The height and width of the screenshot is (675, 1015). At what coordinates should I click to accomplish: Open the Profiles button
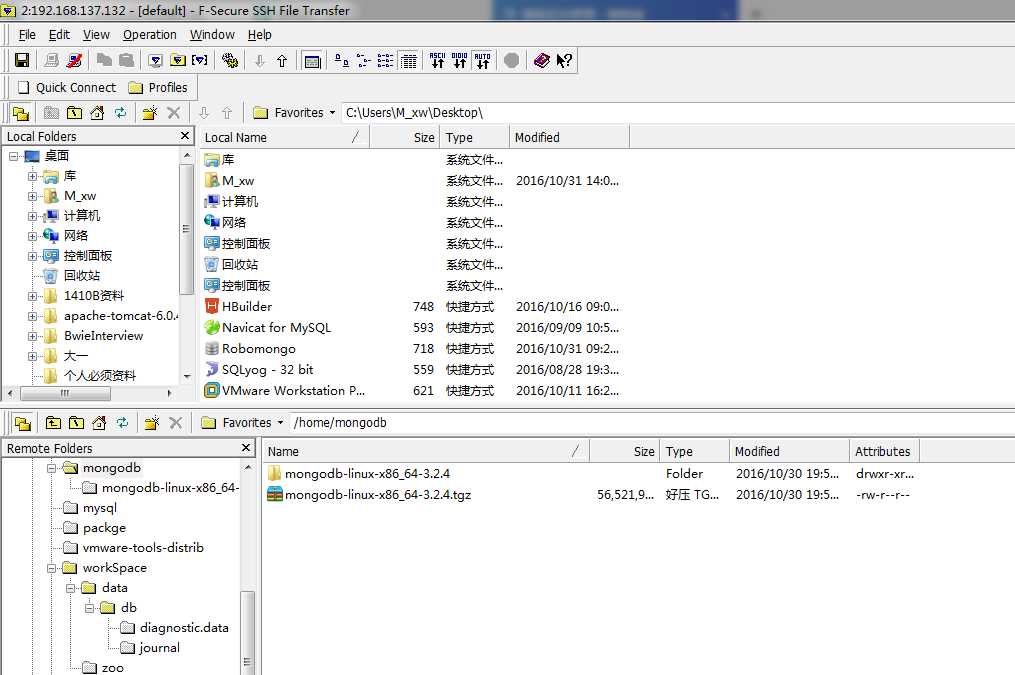(x=159, y=87)
